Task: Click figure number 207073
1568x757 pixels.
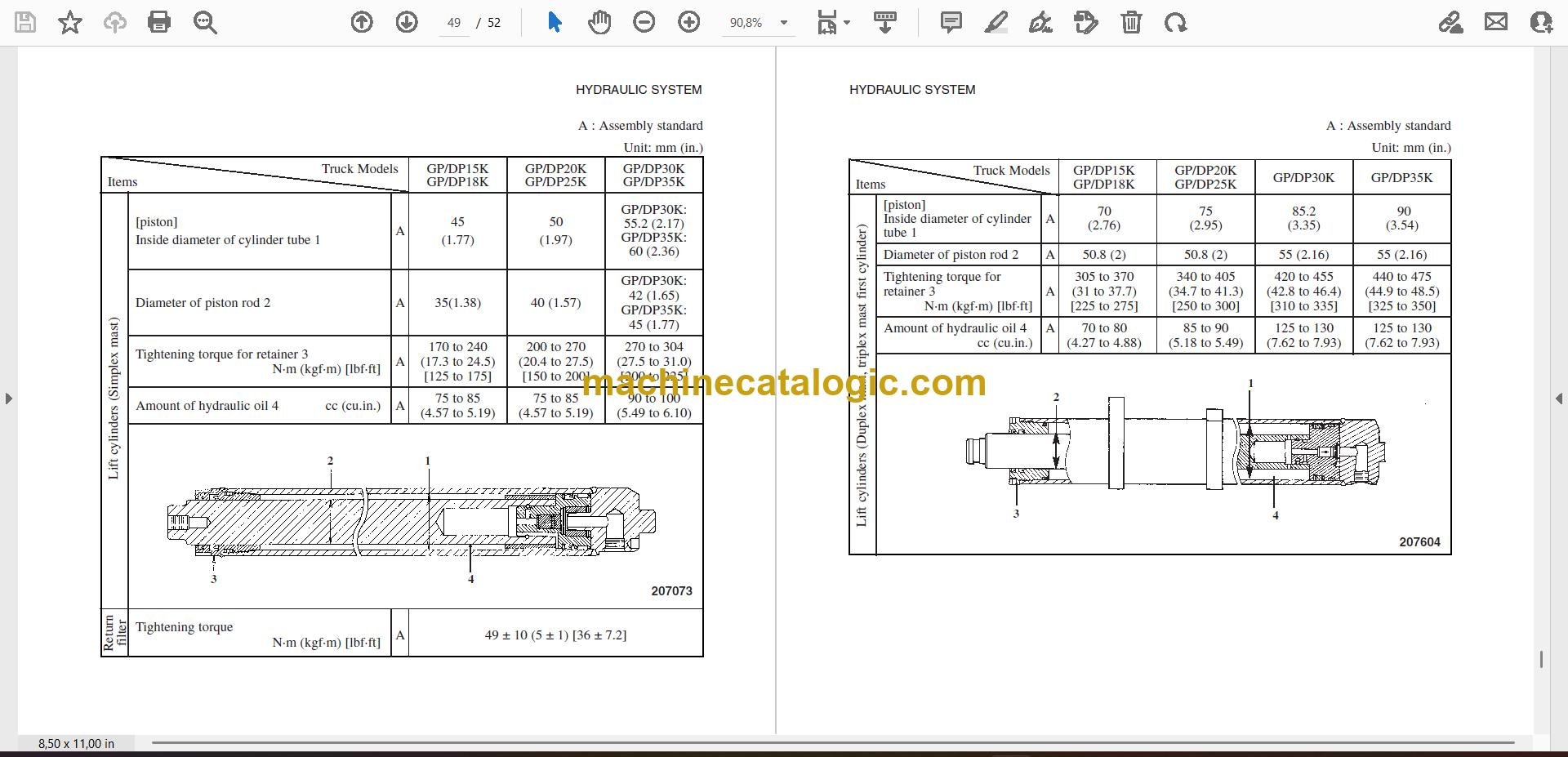Action: [x=671, y=591]
